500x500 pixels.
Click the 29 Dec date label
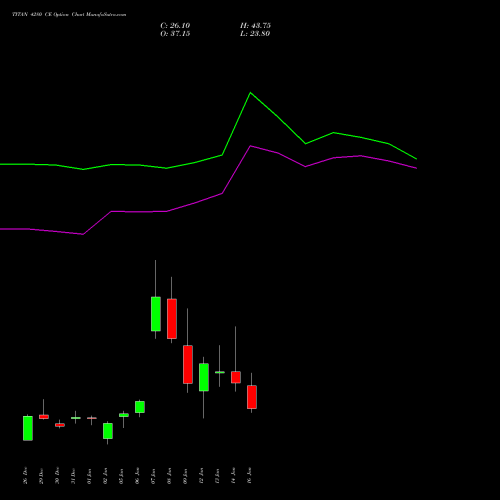(x=42, y=476)
